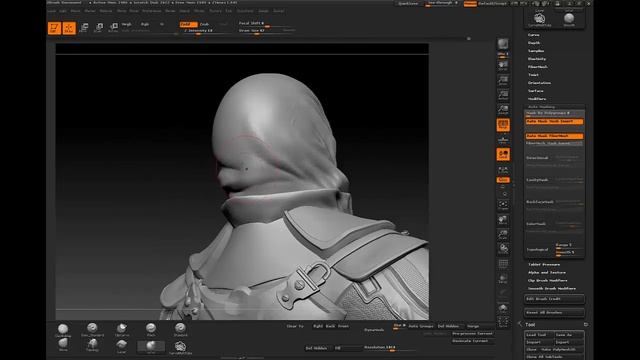The image size is (640, 360).
Task: Adjust the Draw Size slider
Action: pyautogui.click(x=267, y=31)
